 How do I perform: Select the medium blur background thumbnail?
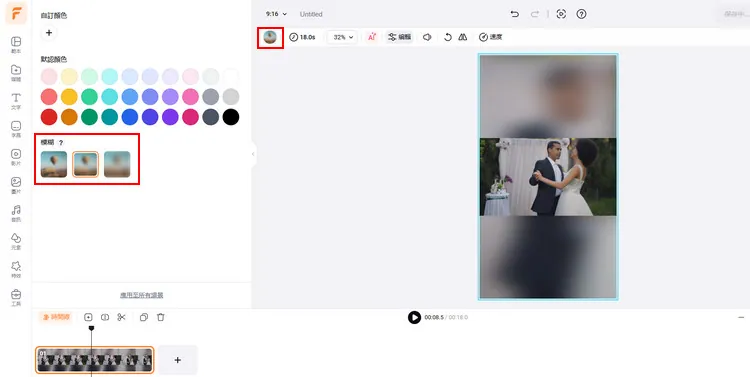coord(85,164)
